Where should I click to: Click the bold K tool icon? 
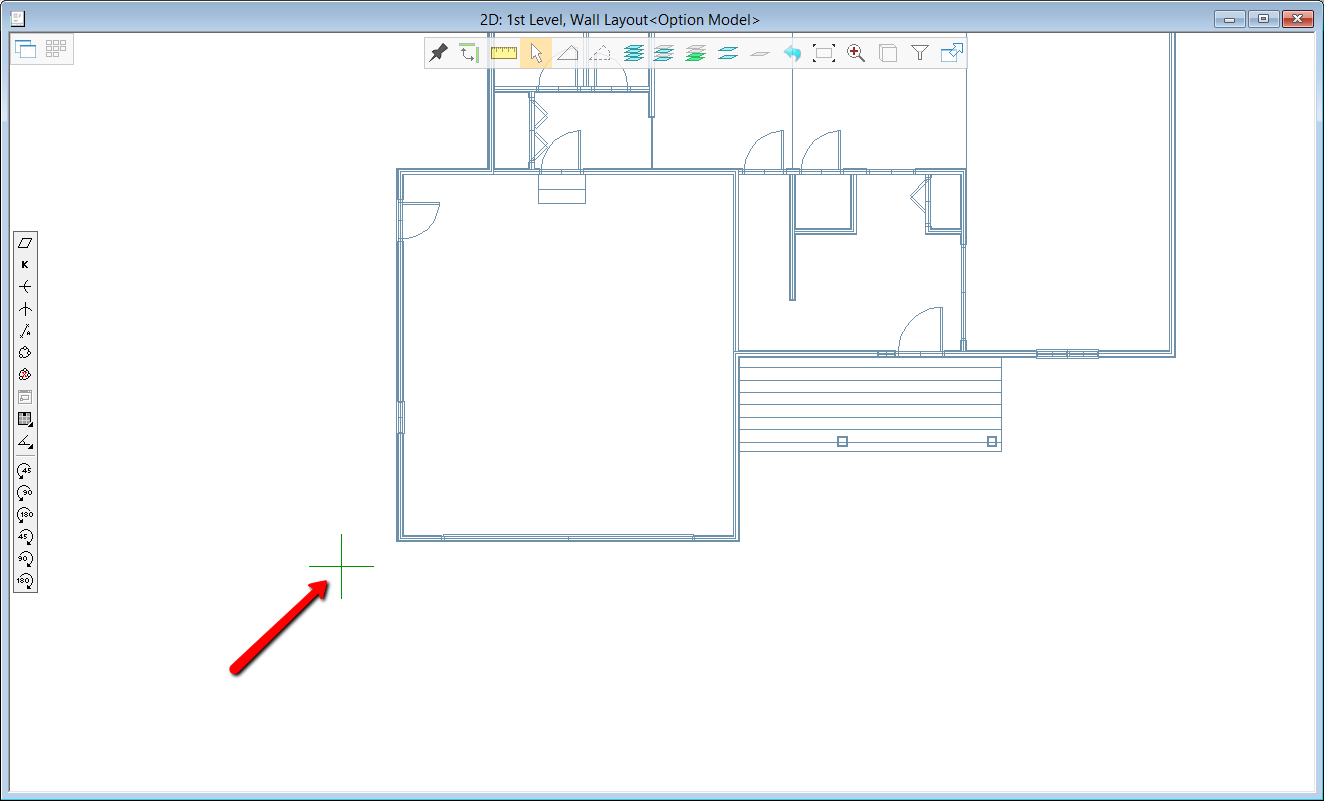25,264
